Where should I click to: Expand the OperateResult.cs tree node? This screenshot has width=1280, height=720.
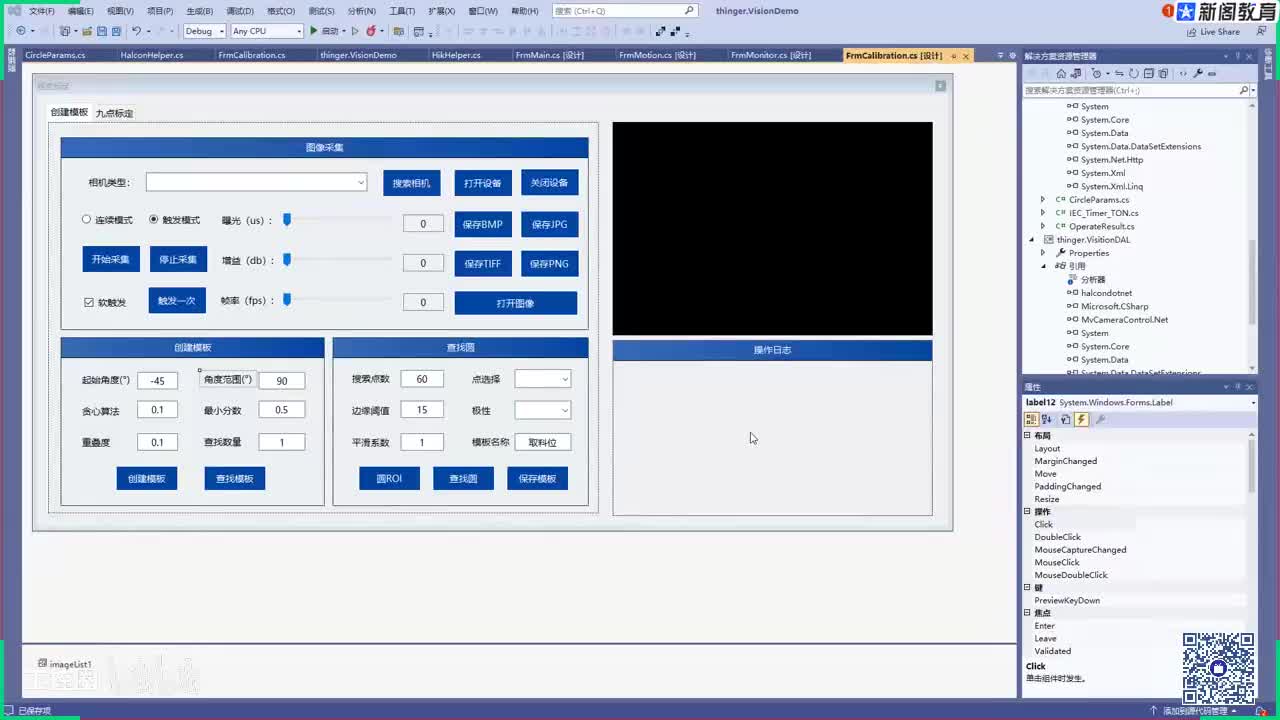click(1043, 227)
